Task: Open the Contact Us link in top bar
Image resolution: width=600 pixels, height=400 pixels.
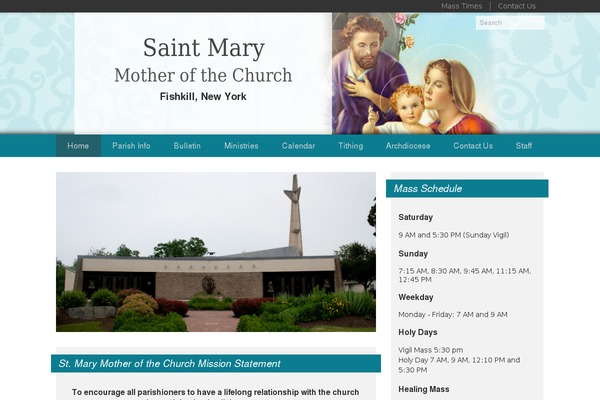Action: pyautogui.click(x=517, y=6)
